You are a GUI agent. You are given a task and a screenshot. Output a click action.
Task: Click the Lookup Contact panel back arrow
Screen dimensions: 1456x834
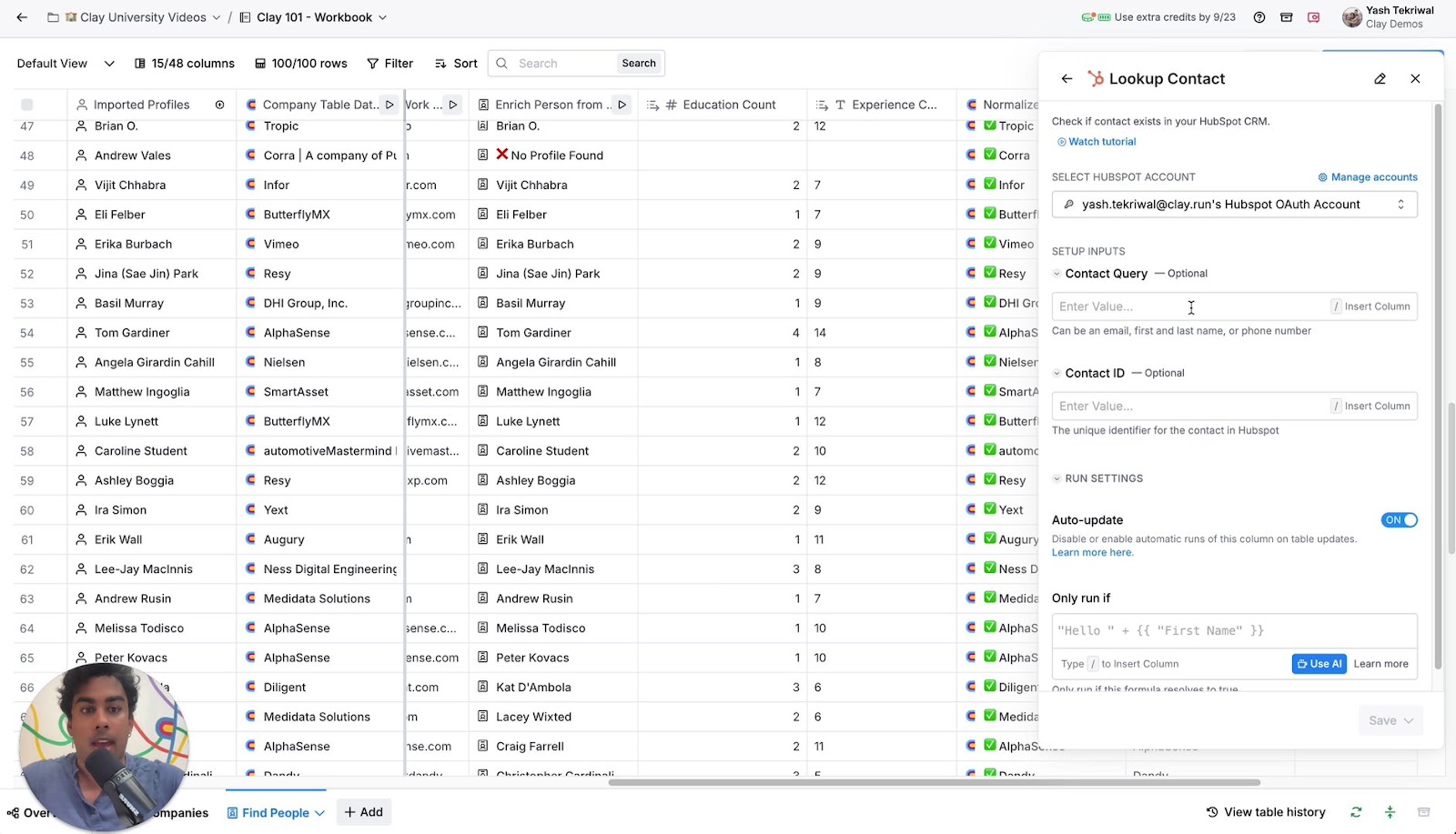tap(1067, 79)
